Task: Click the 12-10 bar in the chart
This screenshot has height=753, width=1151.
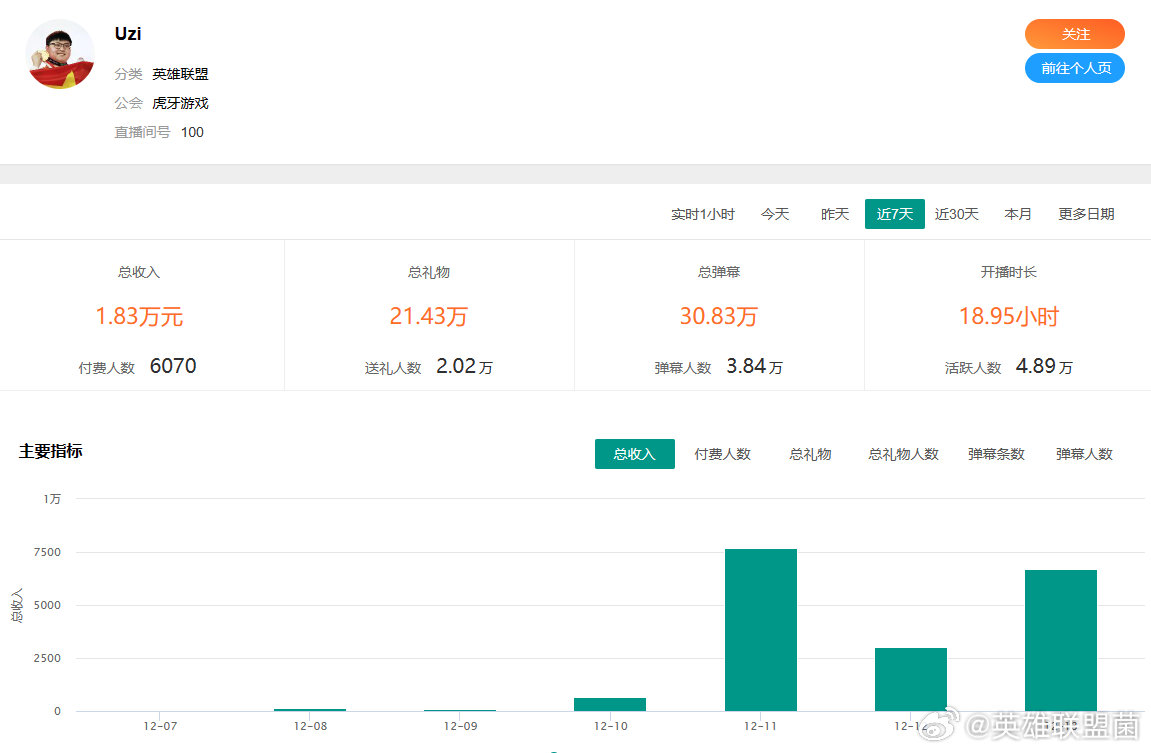Action: [610, 705]
